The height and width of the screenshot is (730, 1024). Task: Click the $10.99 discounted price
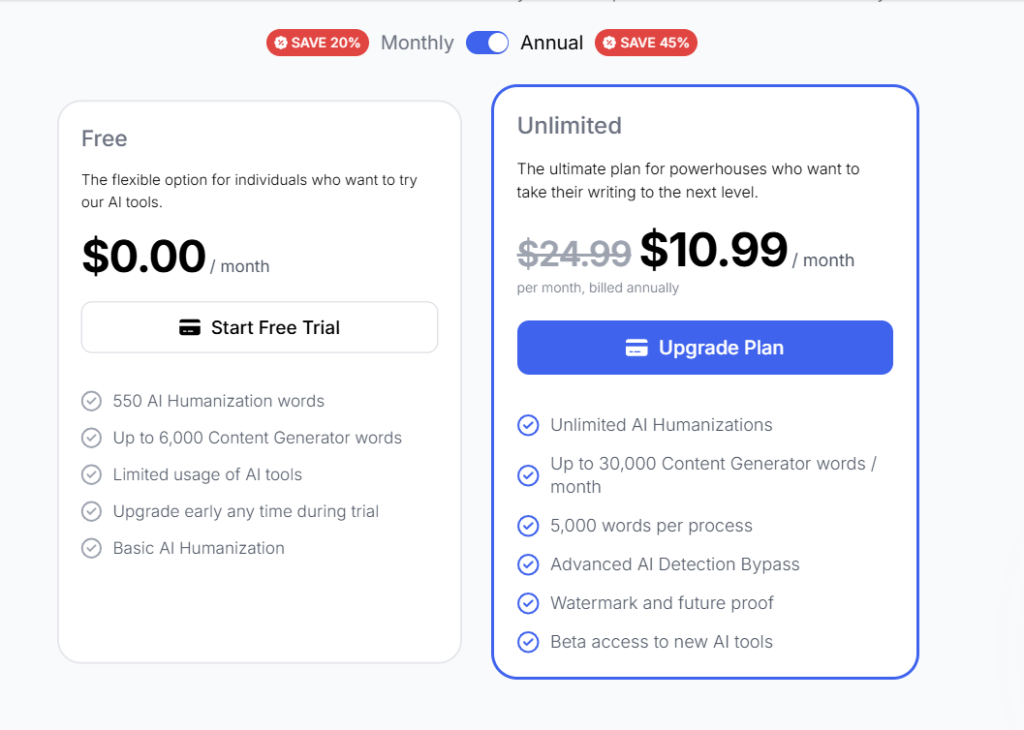(713, 250)
